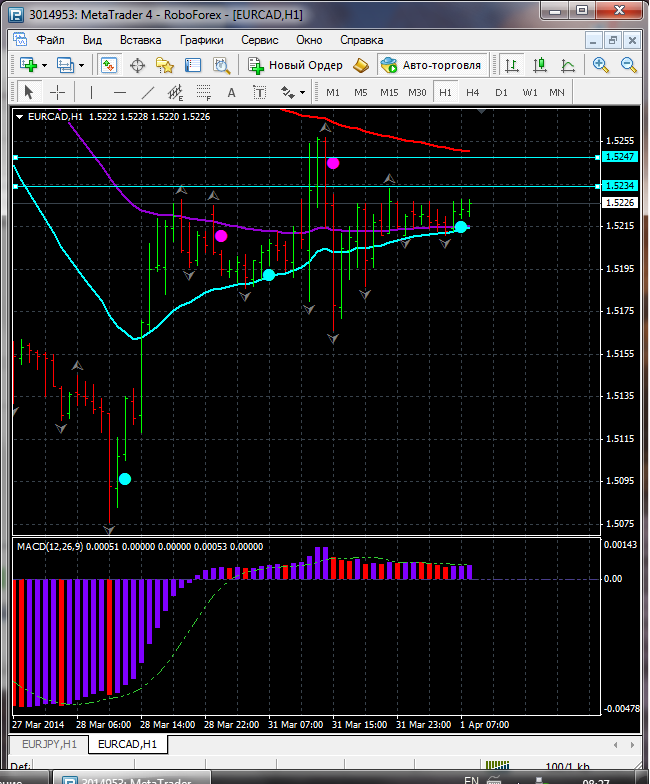Viewport: 650px width, 784px height.
Task: Click the magenta dot near 1.5247 line
Action: click(x=333, y=163)
